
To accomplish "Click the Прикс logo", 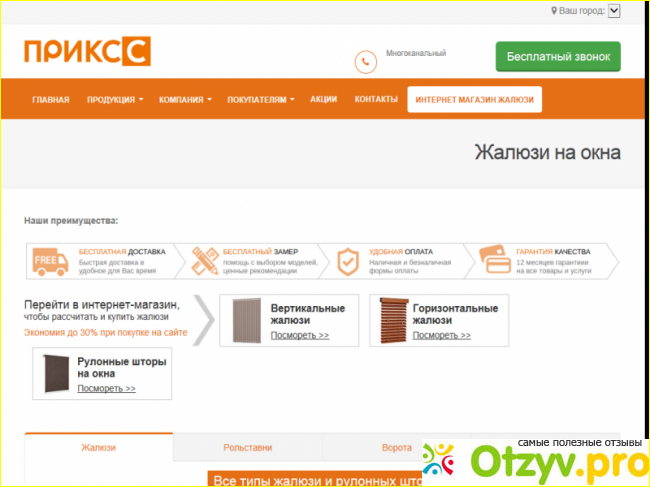I will [87, 52].
